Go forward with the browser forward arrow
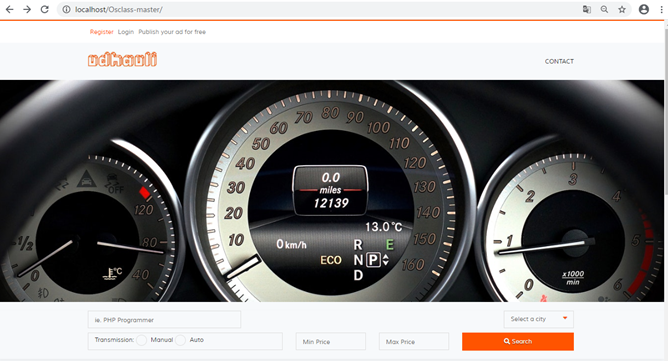The width and height of the screenshot is (668, 361). (27, 9)
